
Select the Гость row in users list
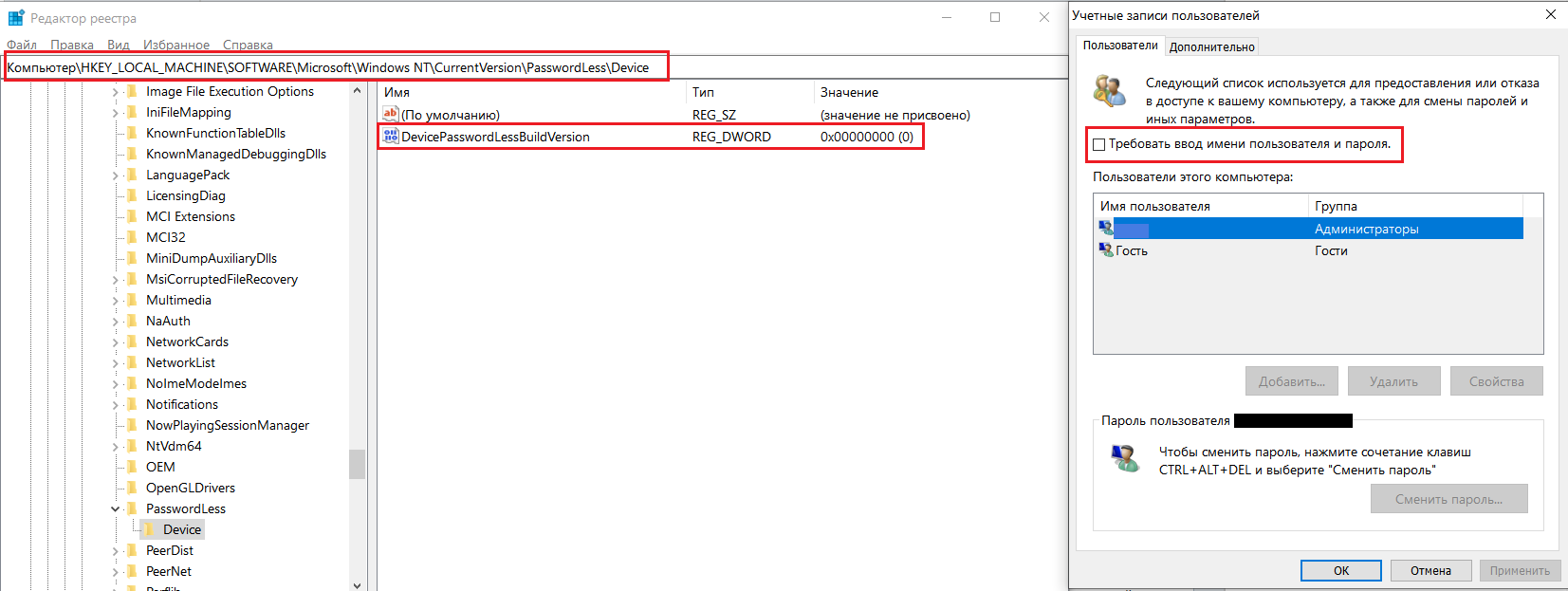(x=1309, y=250)
